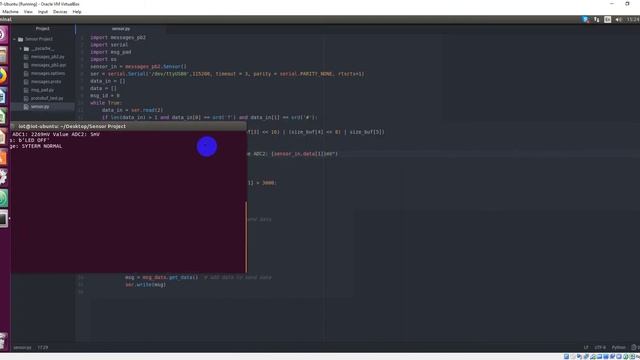Click the 'while True:' code line
This screenshot has width=640, height=360.
pos(105,103)
